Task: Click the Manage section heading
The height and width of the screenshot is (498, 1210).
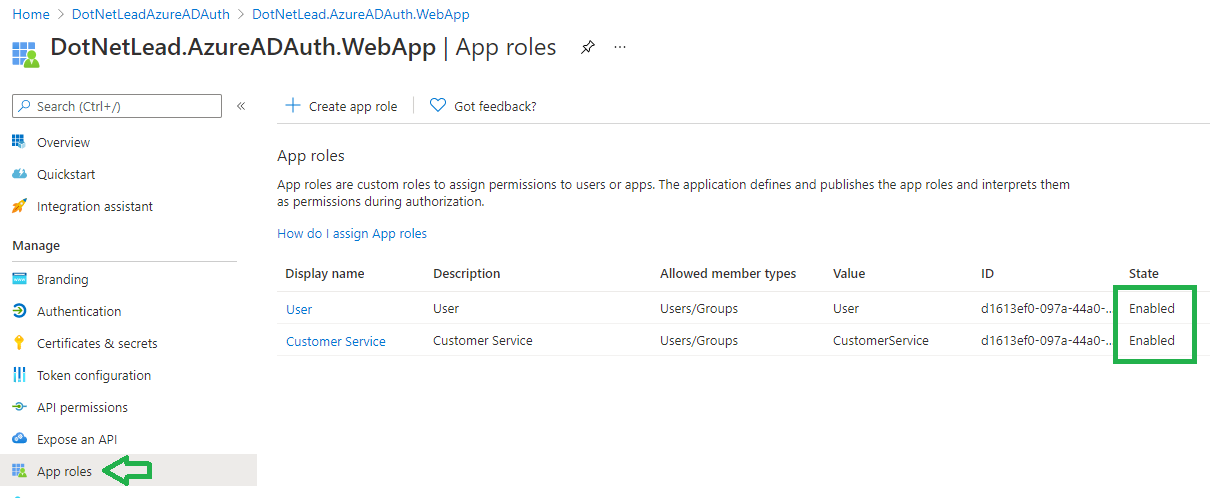Action: [x=36, y=246]
